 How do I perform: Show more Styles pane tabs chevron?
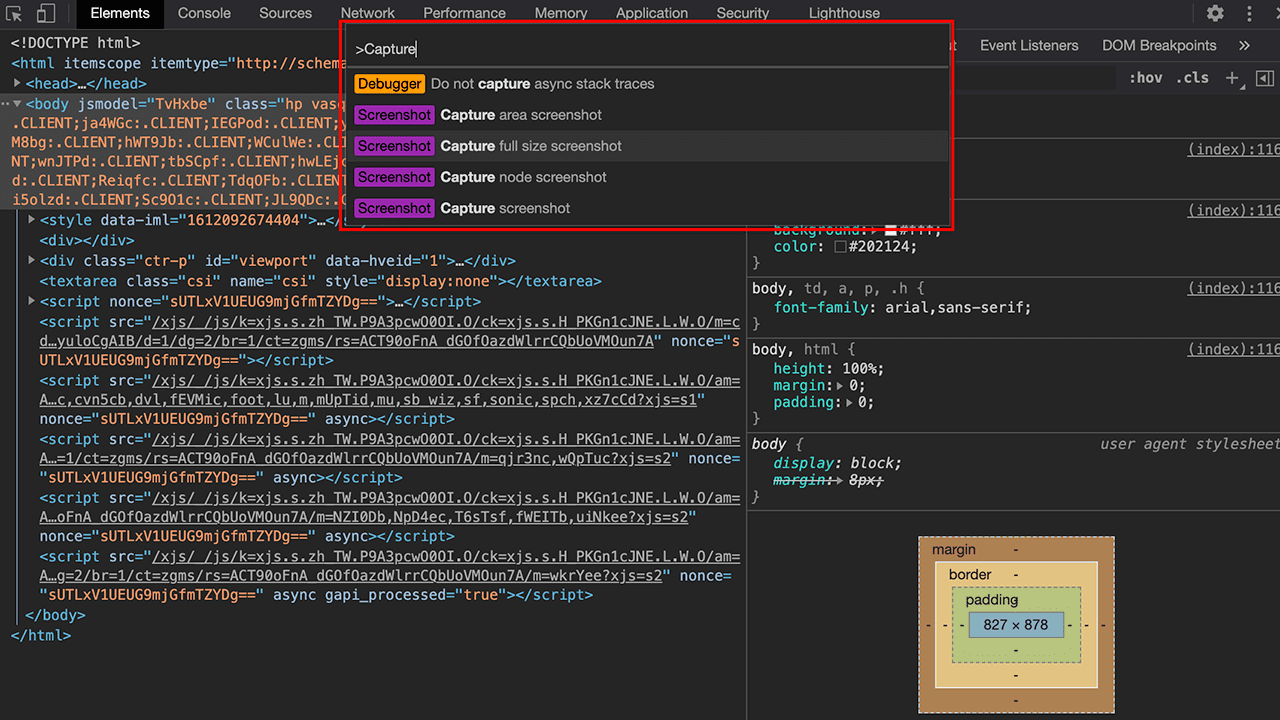pos(1244,46)
